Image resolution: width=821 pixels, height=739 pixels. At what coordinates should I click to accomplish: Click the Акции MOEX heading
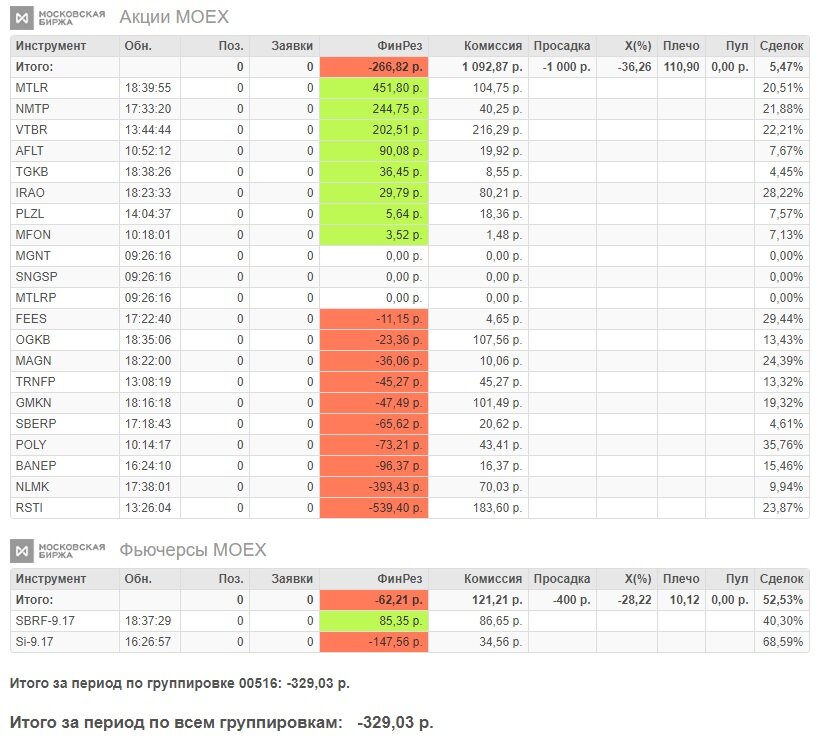pyautogui.click(x=174, y=17)
